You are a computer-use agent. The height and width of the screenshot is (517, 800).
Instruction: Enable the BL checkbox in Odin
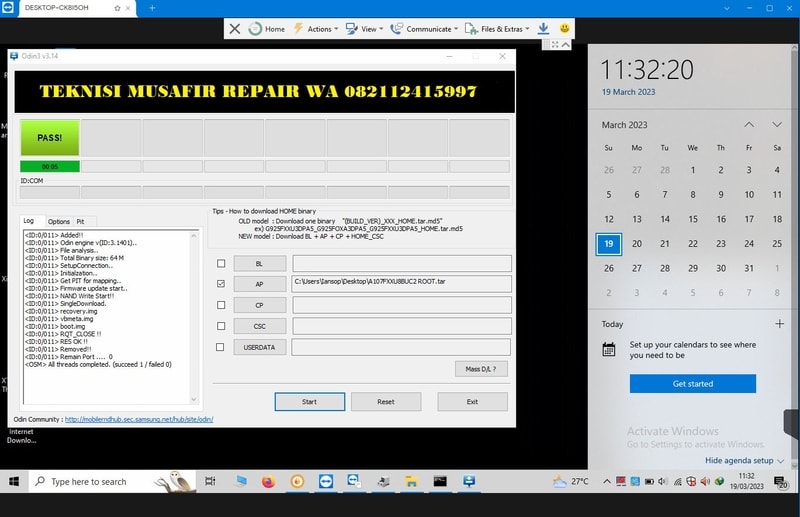click(221, 263)
